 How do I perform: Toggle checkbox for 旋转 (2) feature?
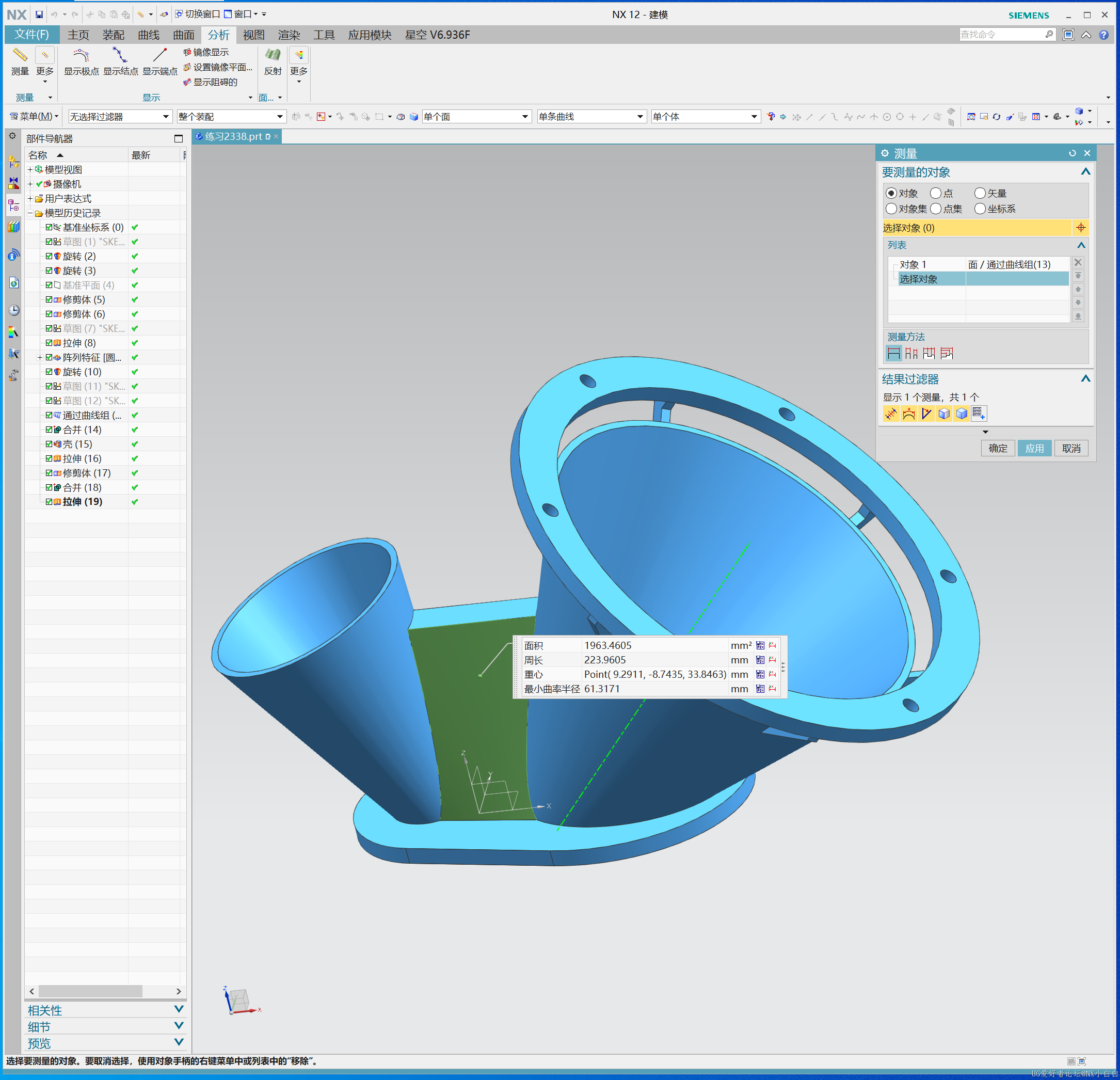[49, 256]
